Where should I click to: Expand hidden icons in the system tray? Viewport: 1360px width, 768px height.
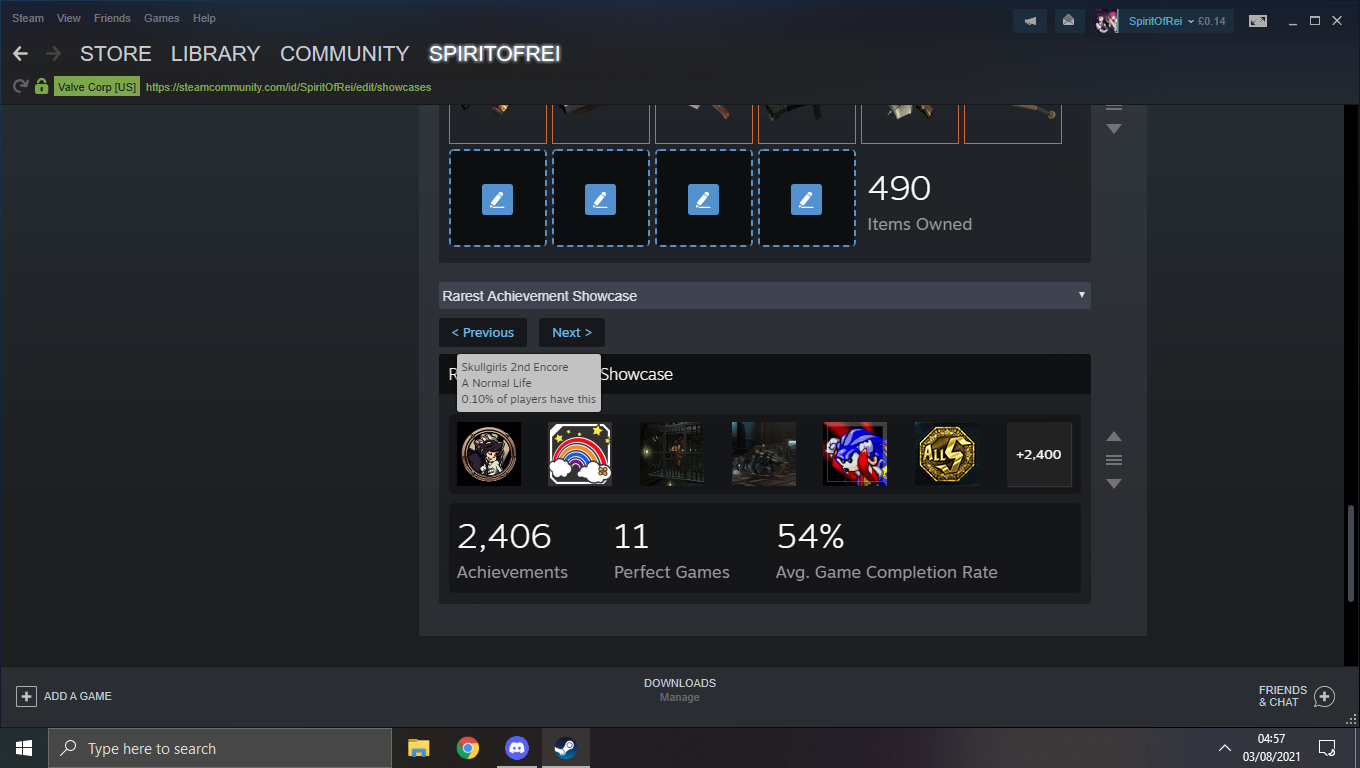tap(1223, 747)
